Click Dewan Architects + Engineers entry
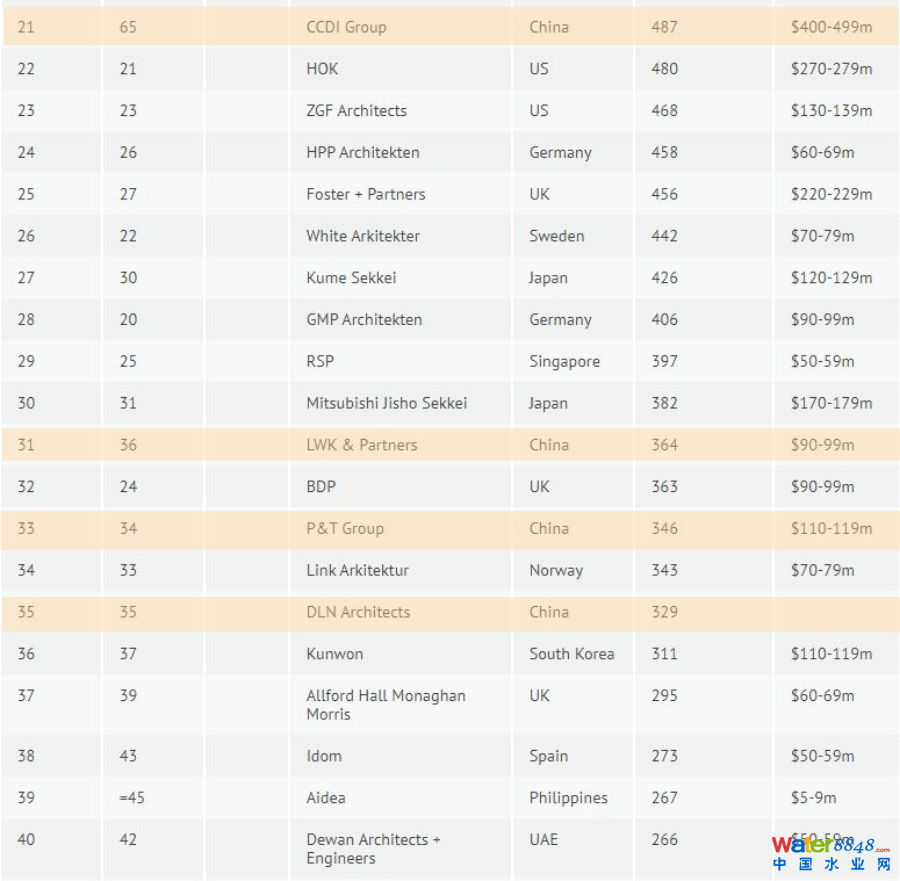 (373, 848)
